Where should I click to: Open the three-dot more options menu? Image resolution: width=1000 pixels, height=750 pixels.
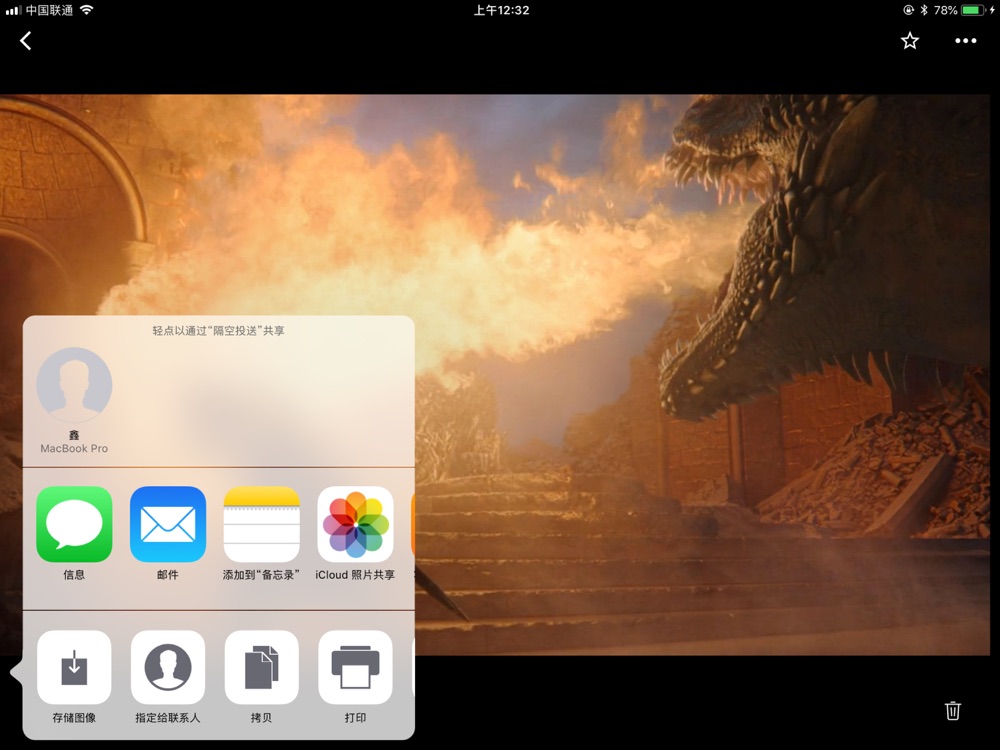(x=965, y=41)
